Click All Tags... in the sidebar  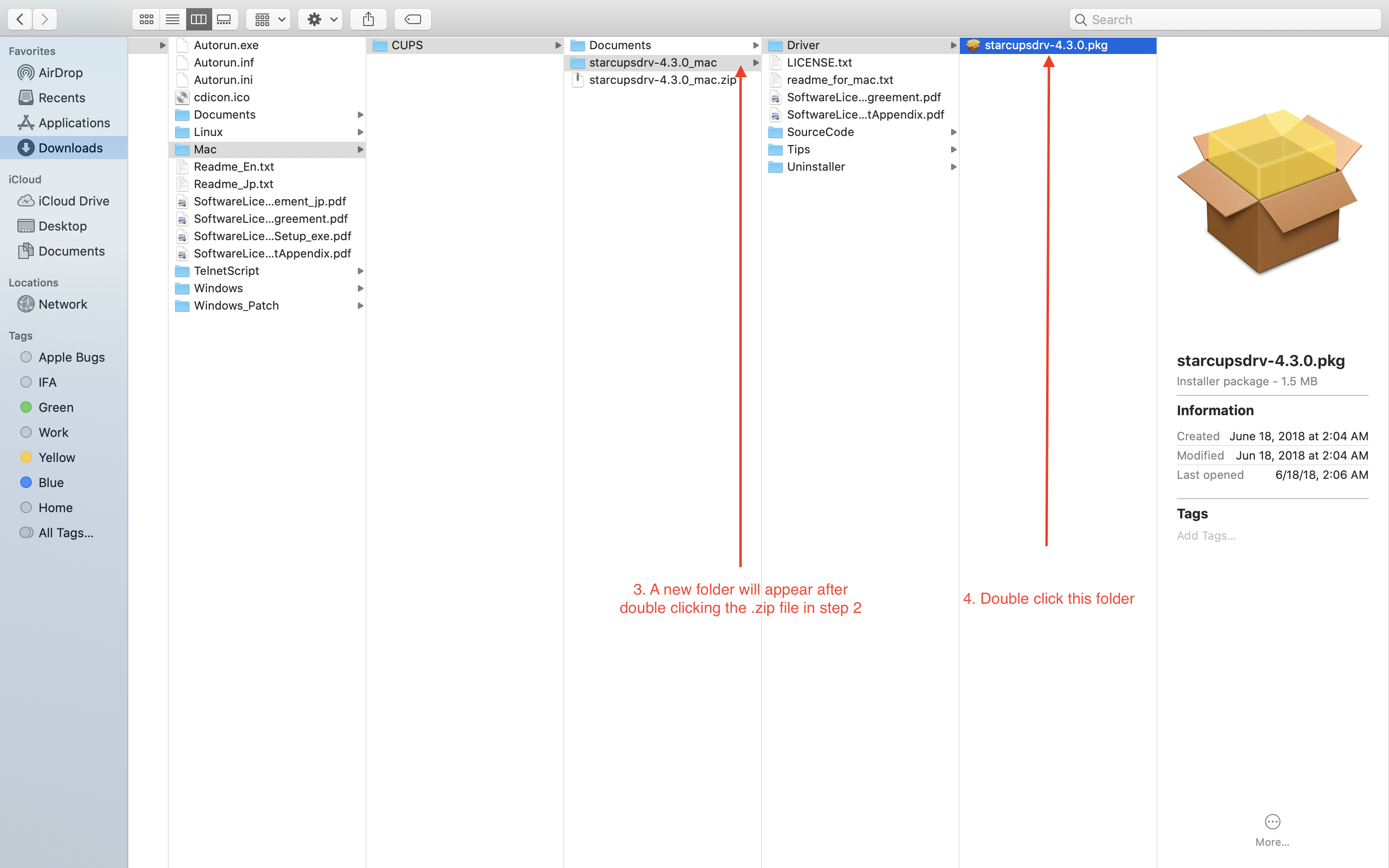[x=66, y=533]
